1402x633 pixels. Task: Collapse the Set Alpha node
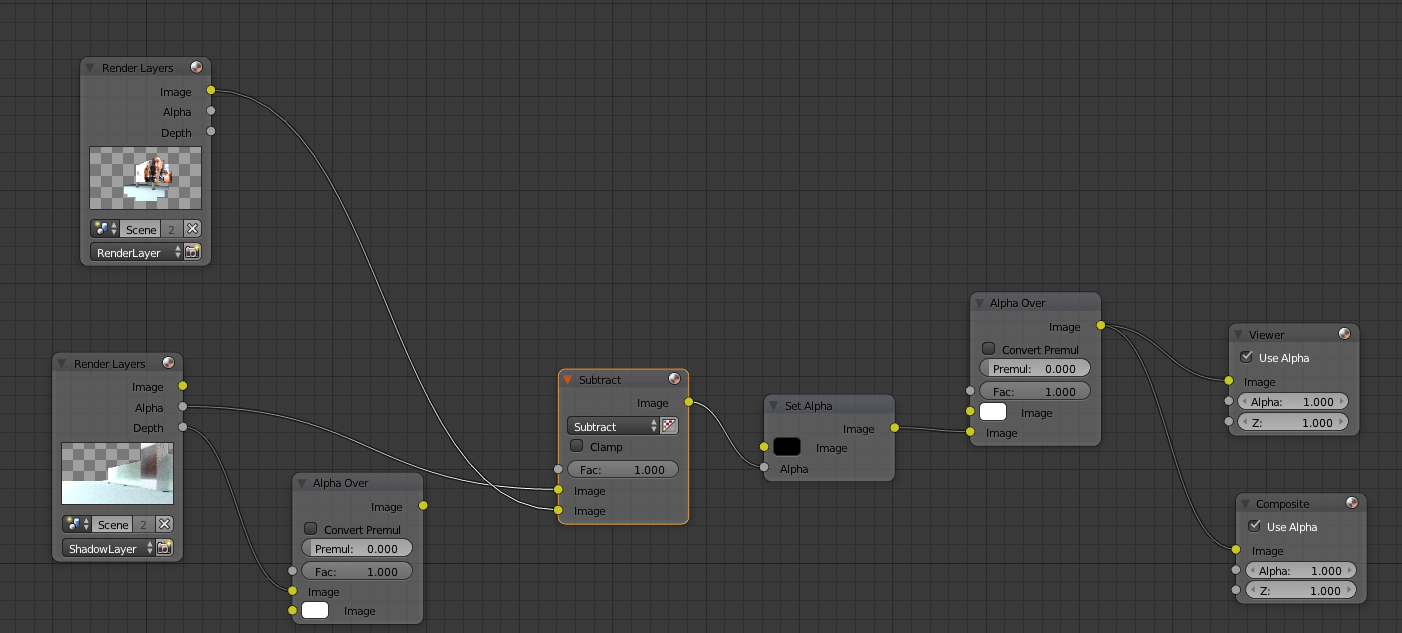[774, 405]
